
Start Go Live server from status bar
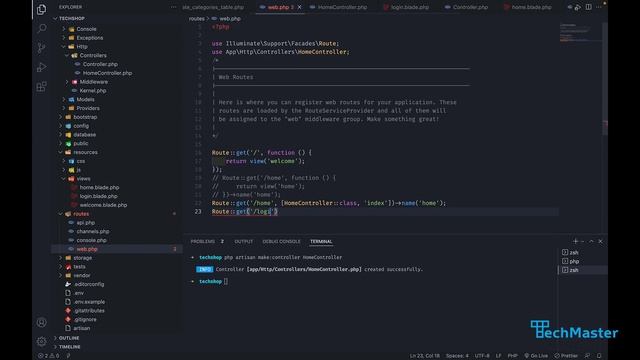pos(536,356)
